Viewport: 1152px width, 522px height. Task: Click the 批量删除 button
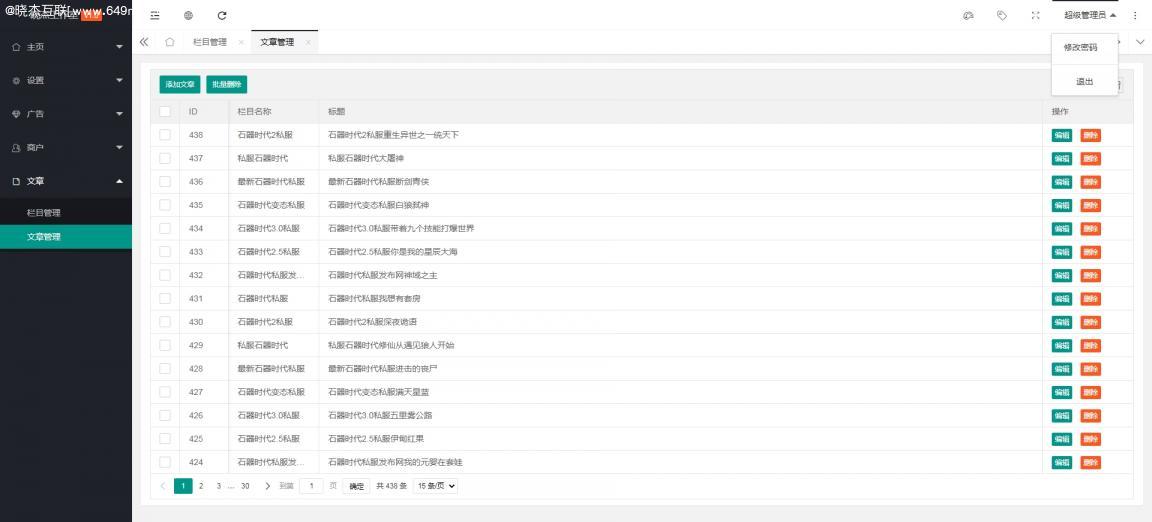pos(226,85)
